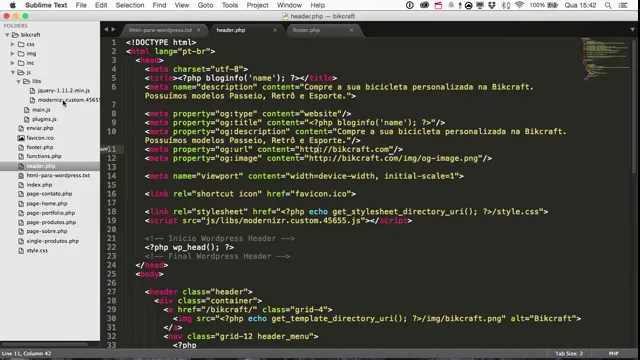Click the favicon.ico file icon in sidebar

tap(21, 138)
